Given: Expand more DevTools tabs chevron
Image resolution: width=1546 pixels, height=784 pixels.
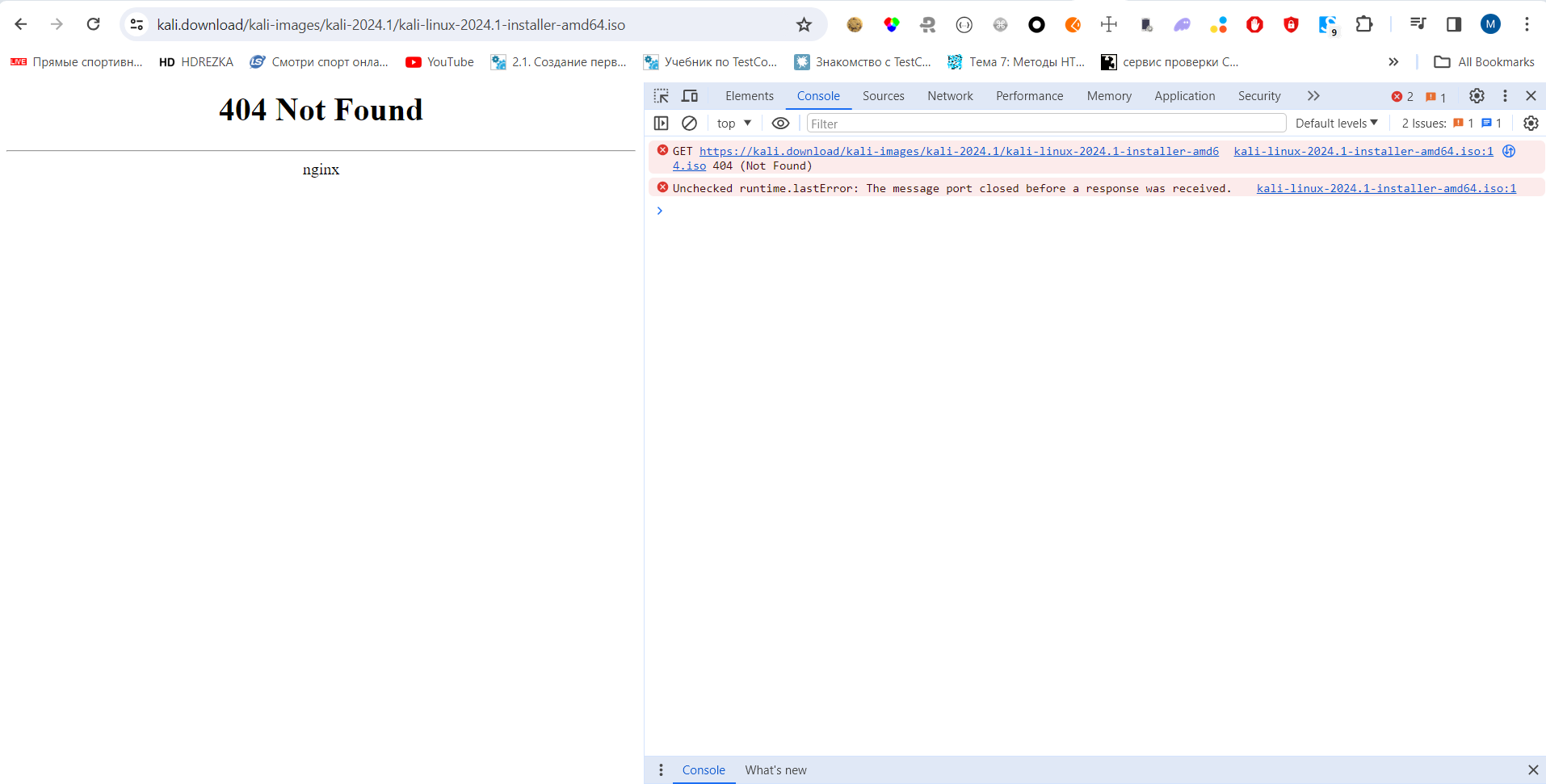Looking at the screenshot, I should 1313,96.
